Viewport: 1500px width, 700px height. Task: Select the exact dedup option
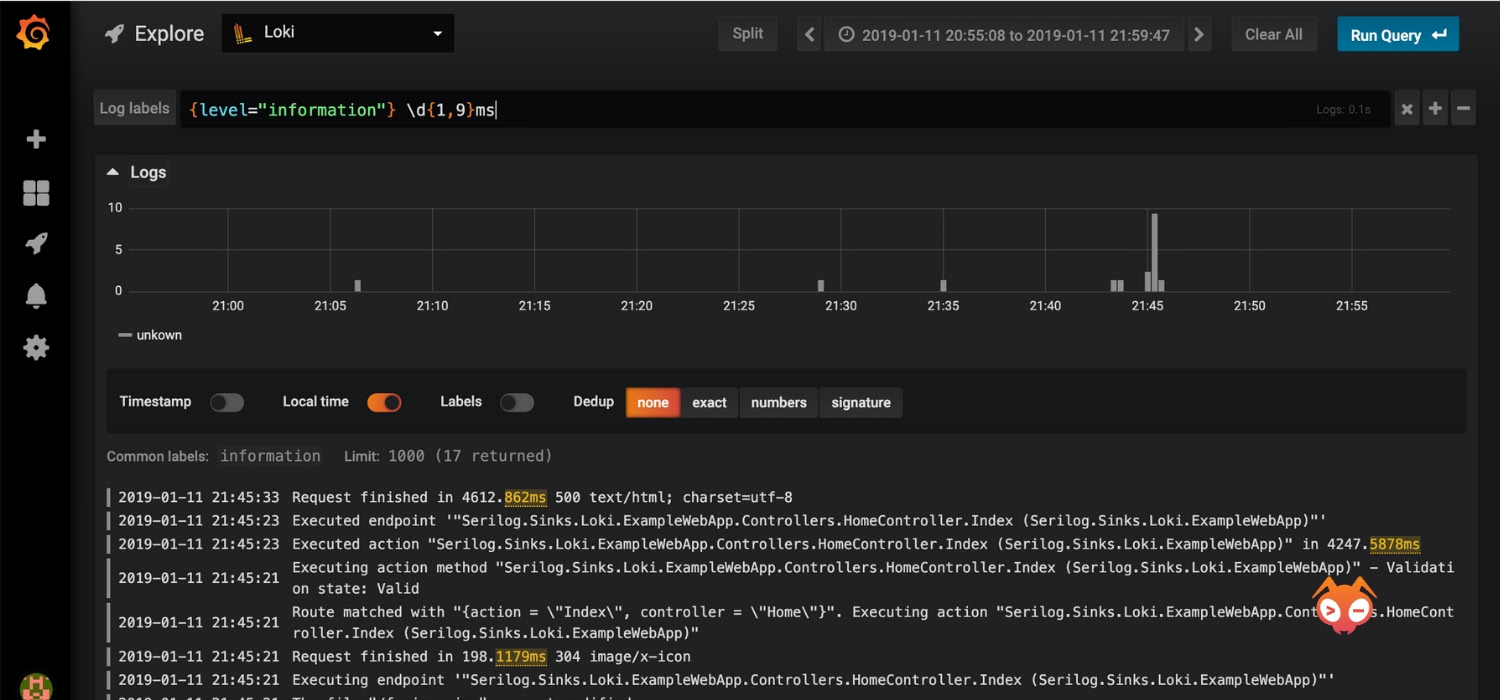tap(709, 402)
